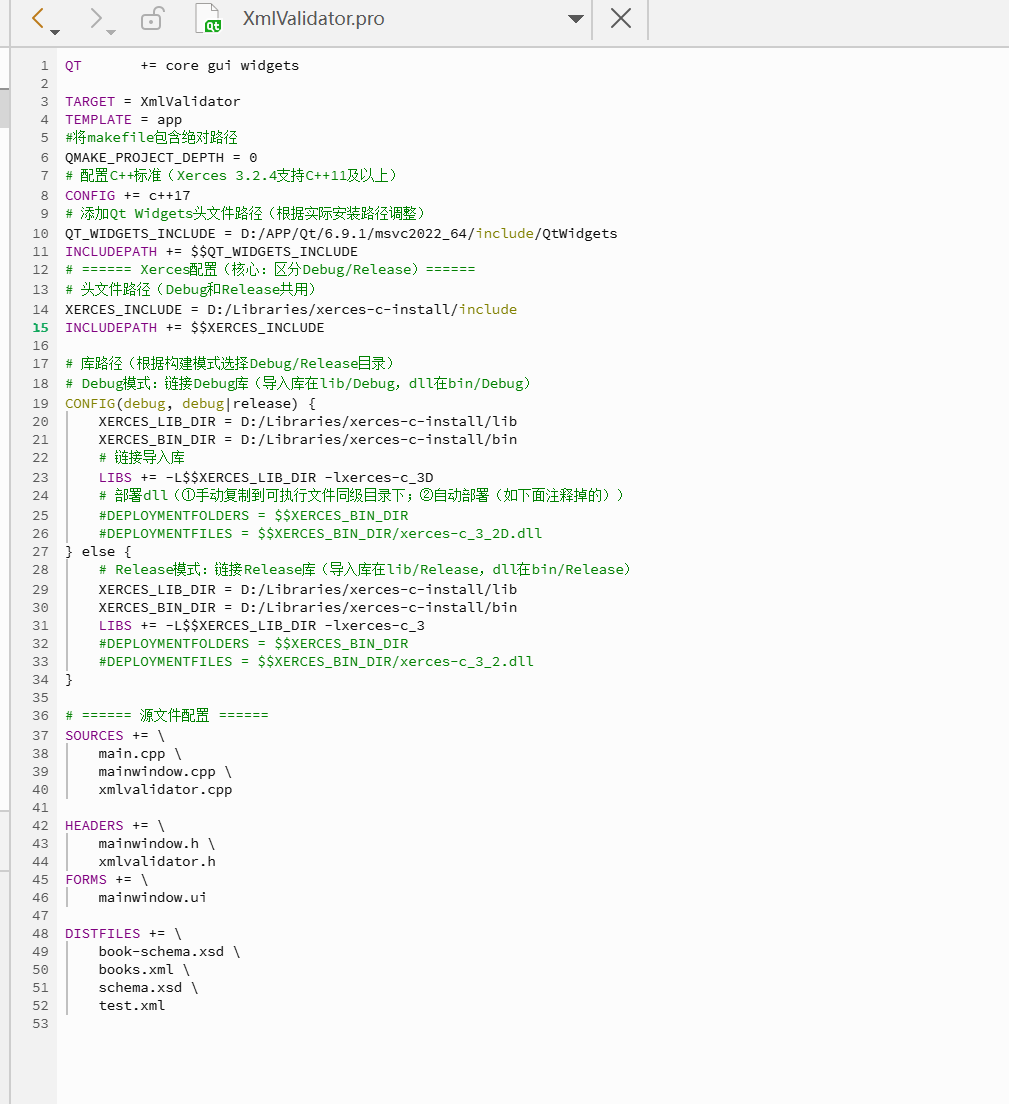Open the back-history dropdown arrow
The height and width of the screenshot is (1104, 1009).
(x=55, y=32)
